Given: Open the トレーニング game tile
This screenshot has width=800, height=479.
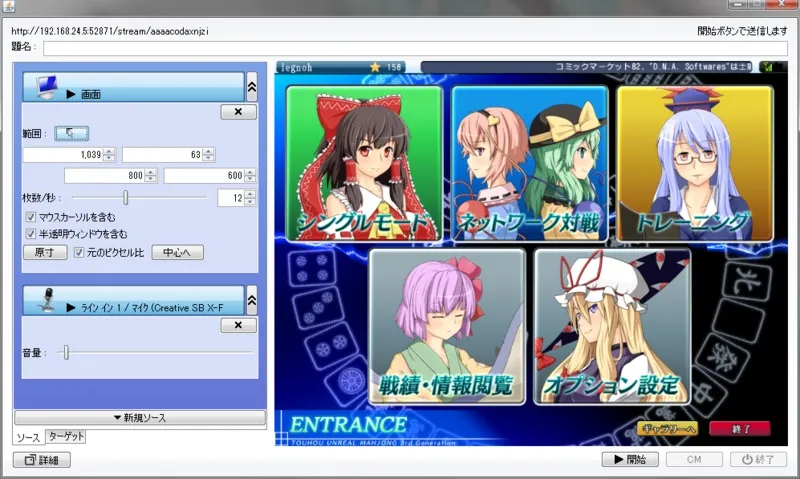Looking at the screenshot, I should tap(694, 163).
